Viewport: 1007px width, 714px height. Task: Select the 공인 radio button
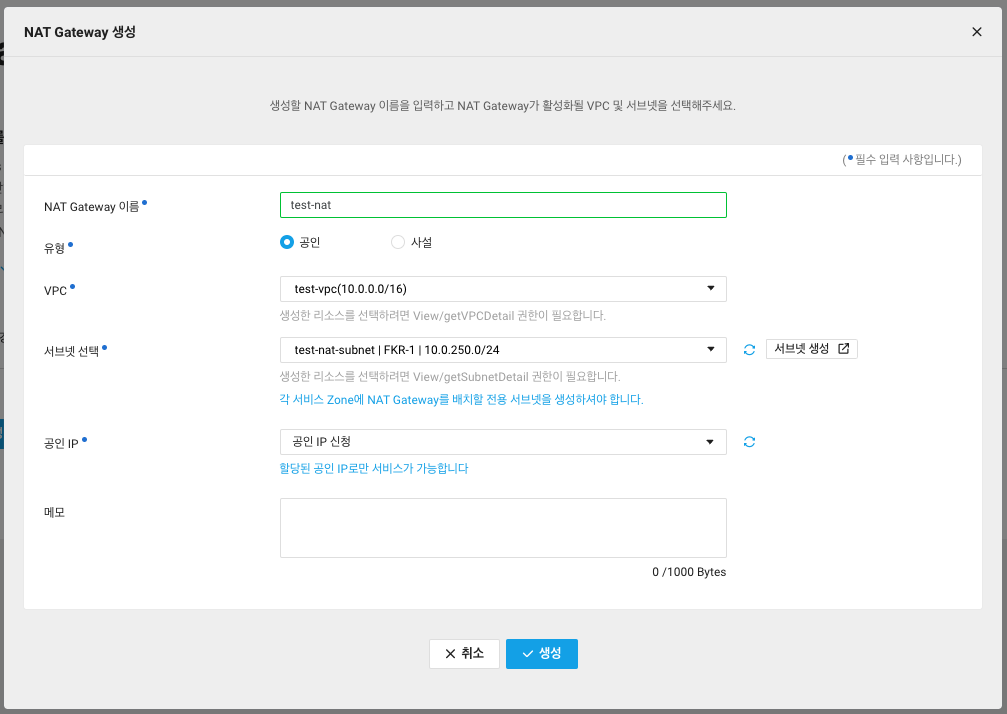[x=287, y=242]
